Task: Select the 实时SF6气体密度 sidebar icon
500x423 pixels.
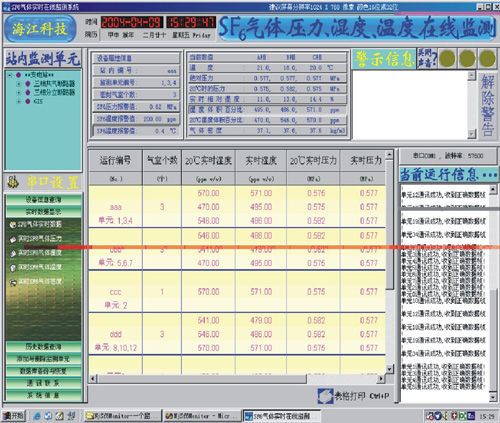Action: (x=13, y=282)
